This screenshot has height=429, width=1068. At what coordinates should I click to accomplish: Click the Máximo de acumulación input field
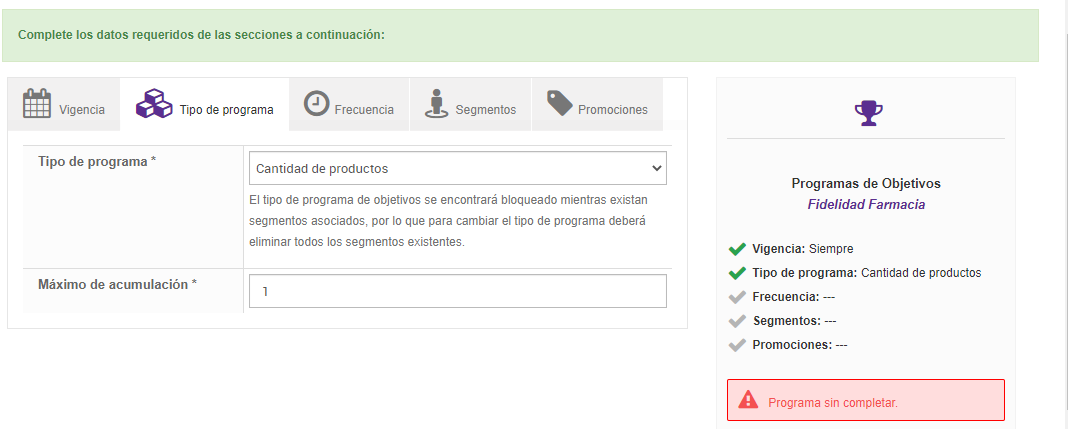coord(457,292)
